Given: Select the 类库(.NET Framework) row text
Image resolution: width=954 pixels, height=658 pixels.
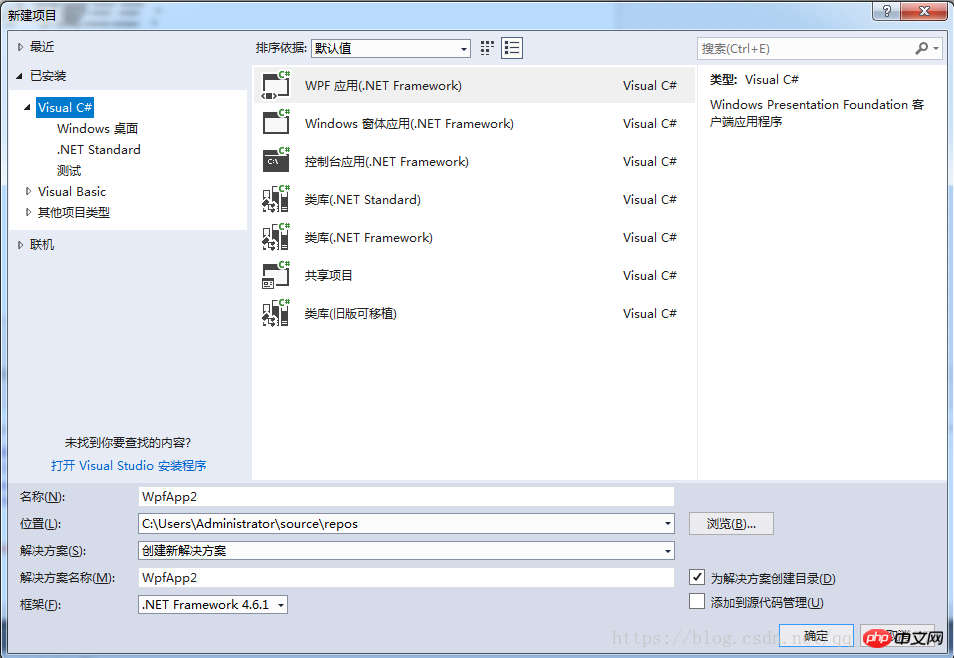Looking at the screenshot, I should pos(369,237).
